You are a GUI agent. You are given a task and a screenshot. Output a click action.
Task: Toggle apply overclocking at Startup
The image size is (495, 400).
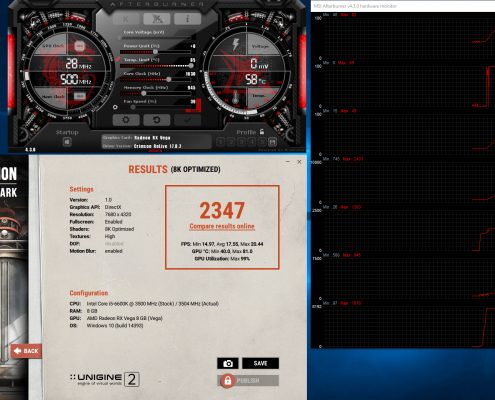(x=67, y=142)
